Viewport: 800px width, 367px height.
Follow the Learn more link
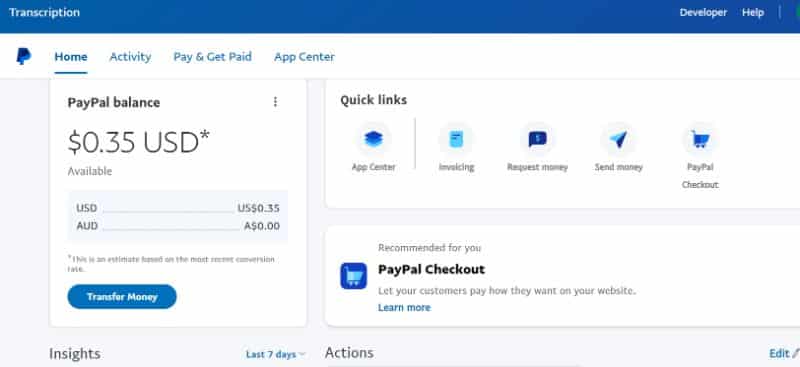pyautogui.click(x=404, y=307)
